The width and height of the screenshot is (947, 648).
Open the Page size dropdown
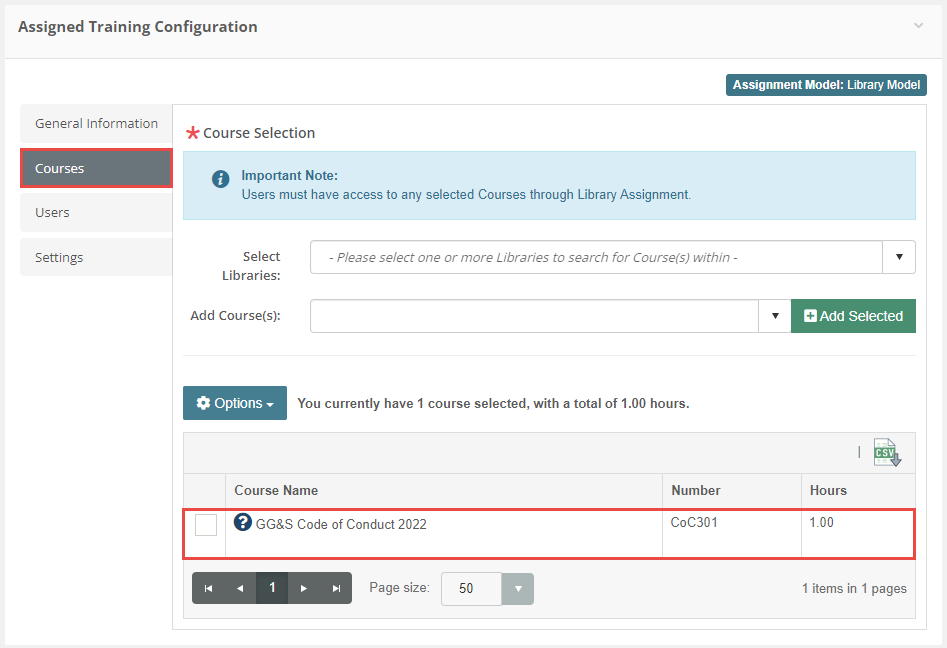(x=517, y=589)
